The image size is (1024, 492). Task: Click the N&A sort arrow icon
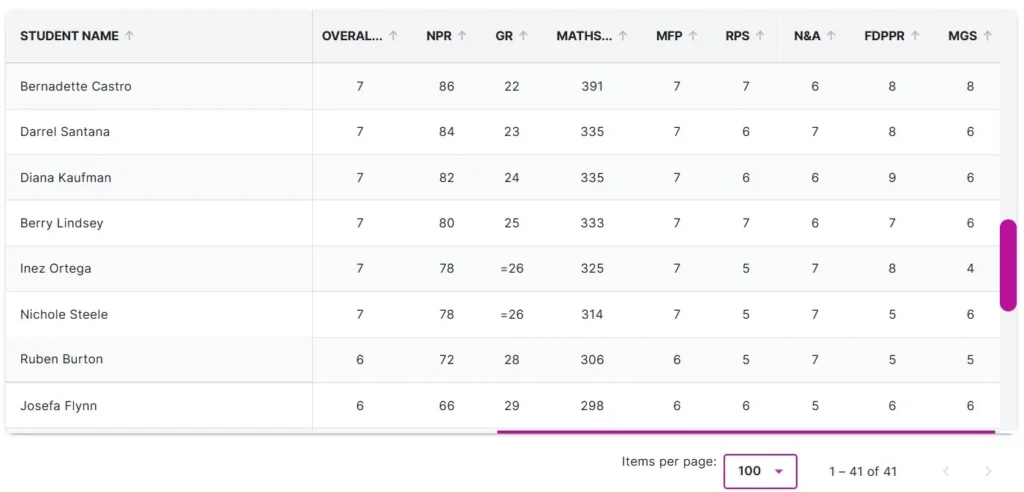tap(831, 36)
